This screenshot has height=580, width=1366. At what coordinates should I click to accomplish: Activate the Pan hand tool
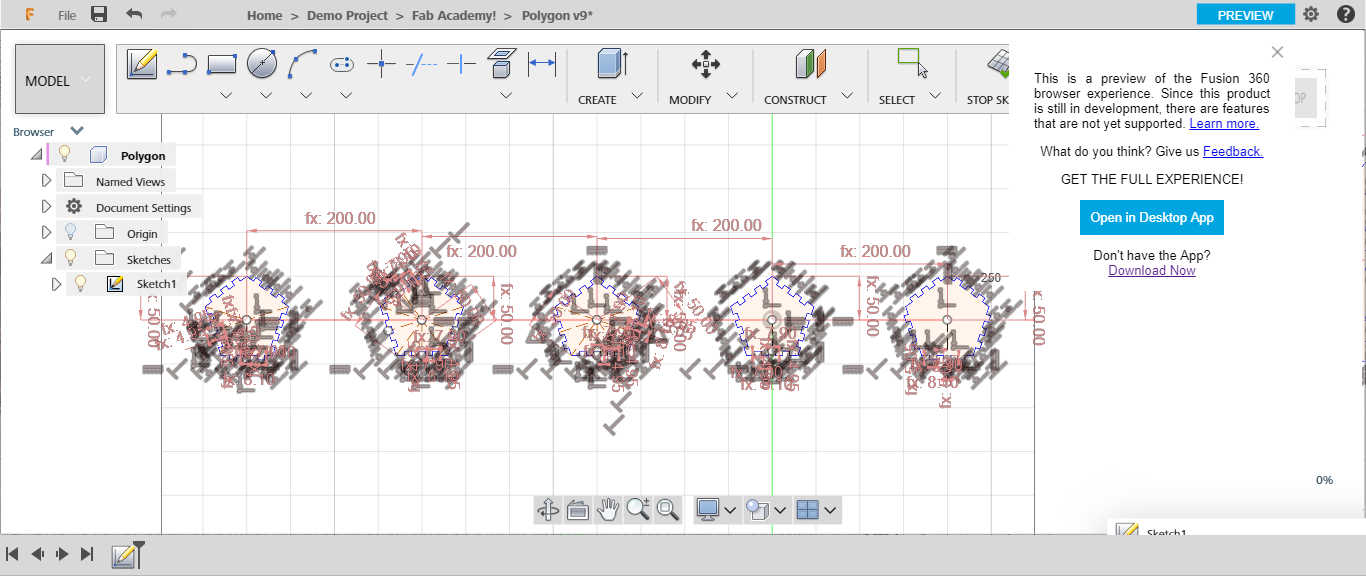pyautogui.click(x=607, y=509)
